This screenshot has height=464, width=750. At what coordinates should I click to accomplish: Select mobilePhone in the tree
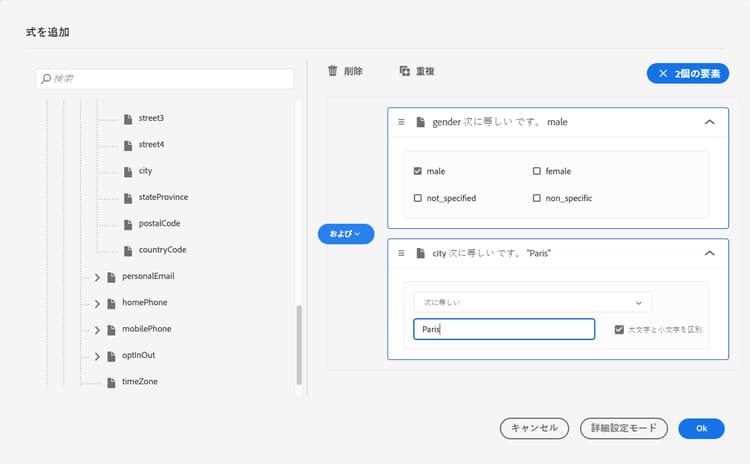(146, 329)
